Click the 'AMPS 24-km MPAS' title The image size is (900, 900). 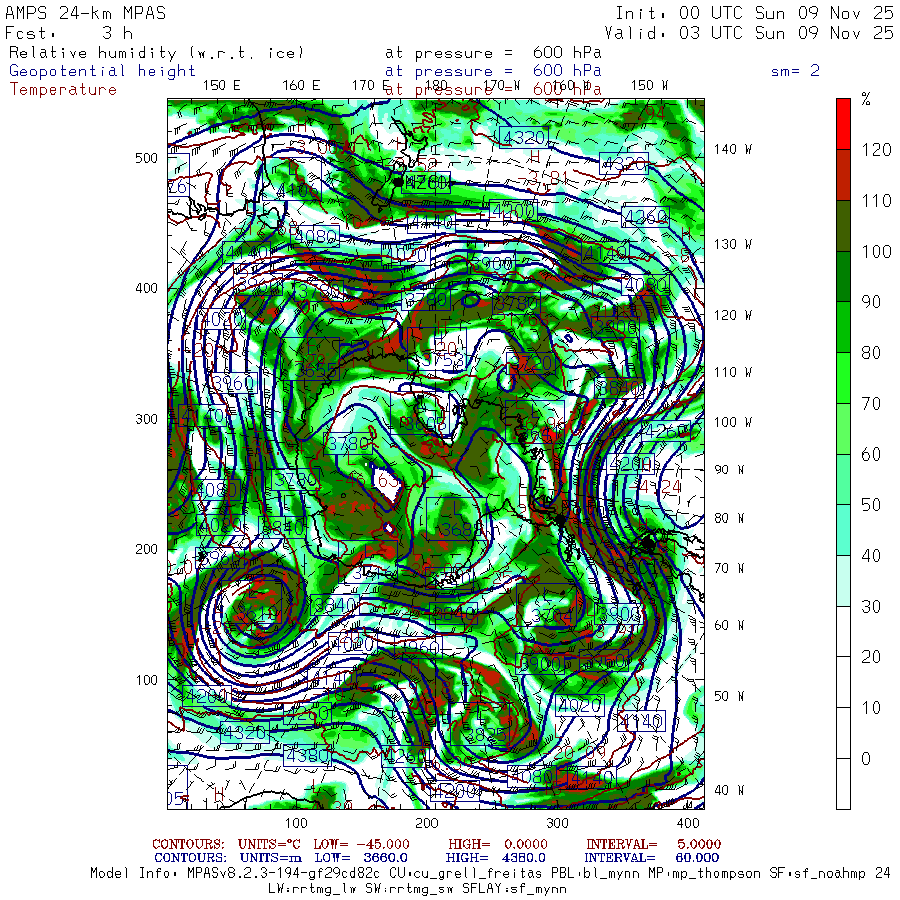coord(86,14)
